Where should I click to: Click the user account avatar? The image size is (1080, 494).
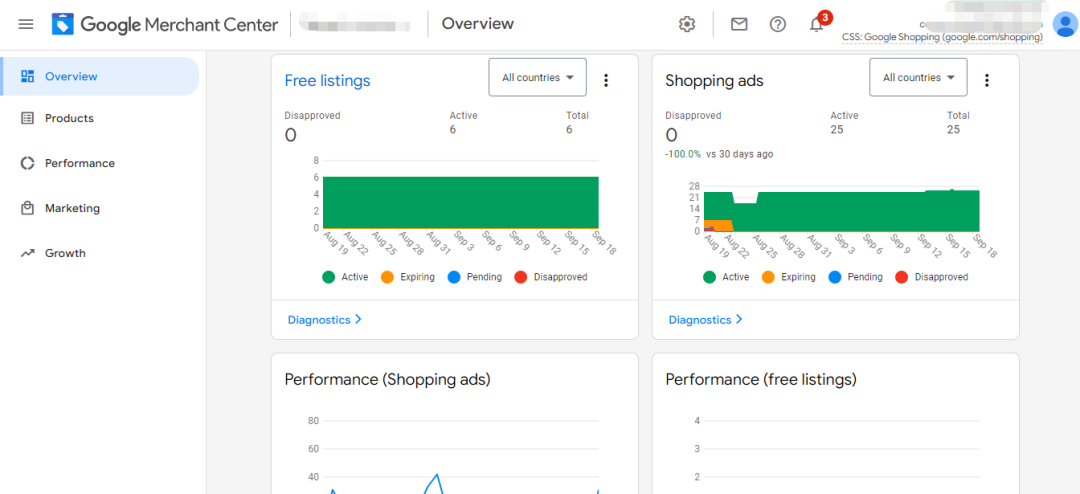(x=1064, y=24)
